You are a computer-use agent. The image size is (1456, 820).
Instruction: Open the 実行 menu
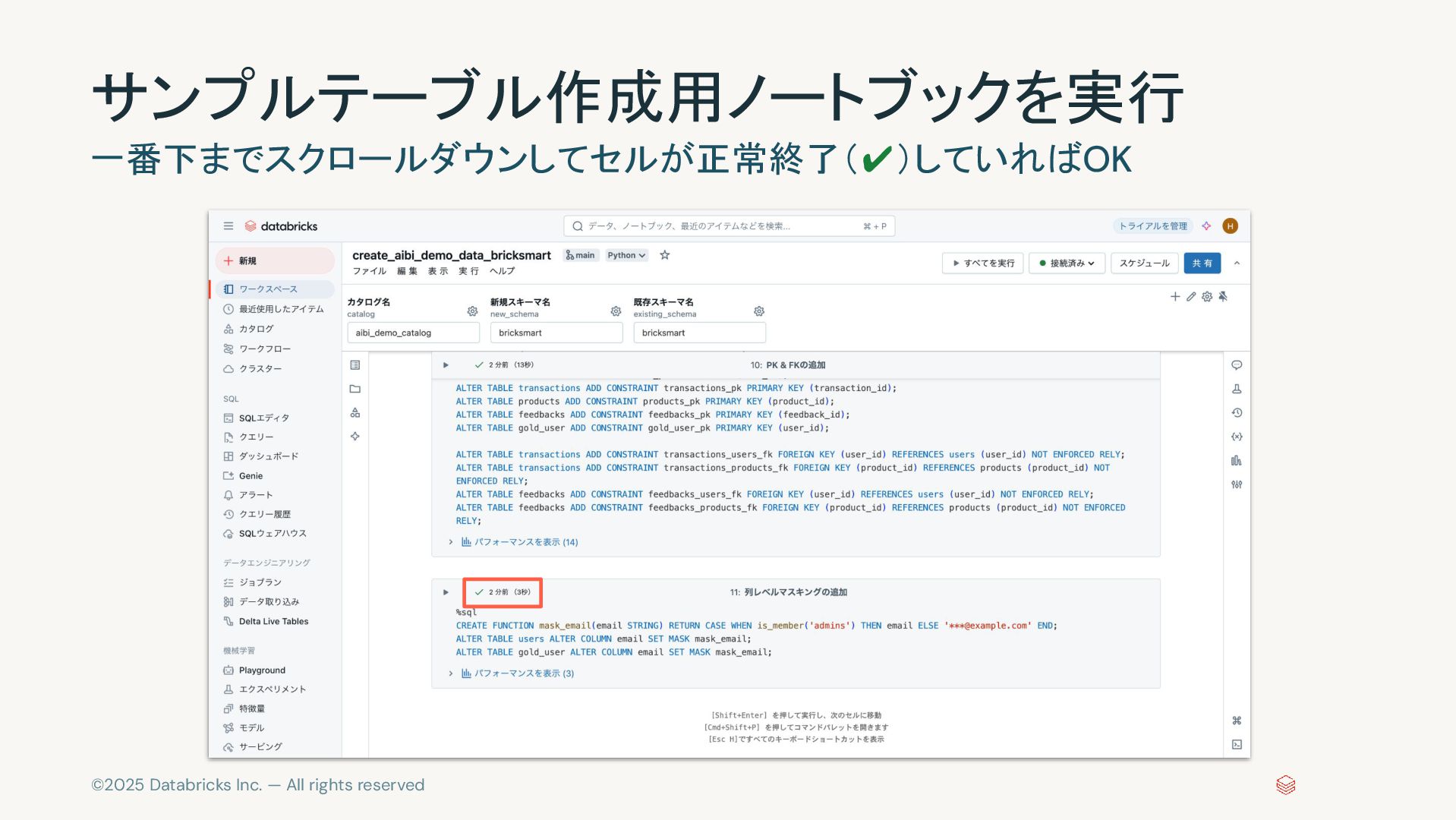click(468, 271)
